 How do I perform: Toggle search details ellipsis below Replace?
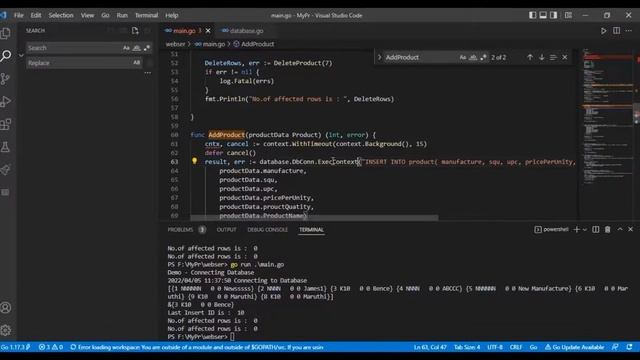148,73
